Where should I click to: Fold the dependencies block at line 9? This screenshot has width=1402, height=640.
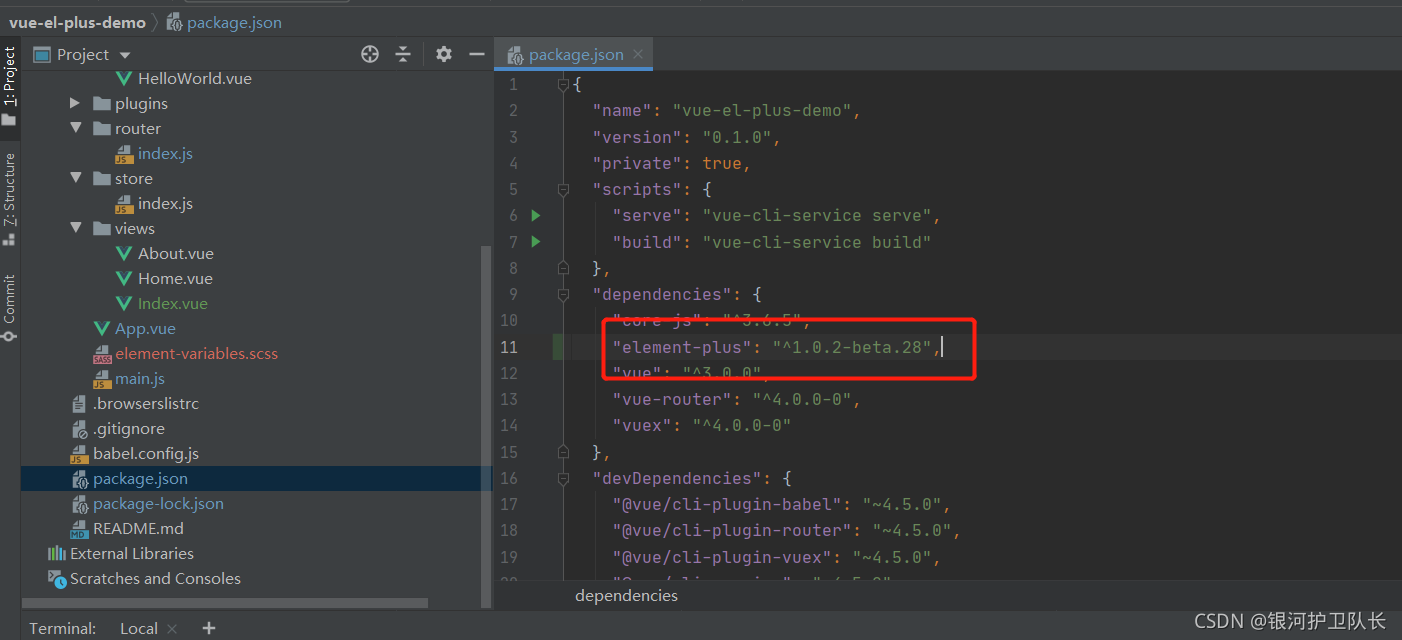tap(564, 294)
